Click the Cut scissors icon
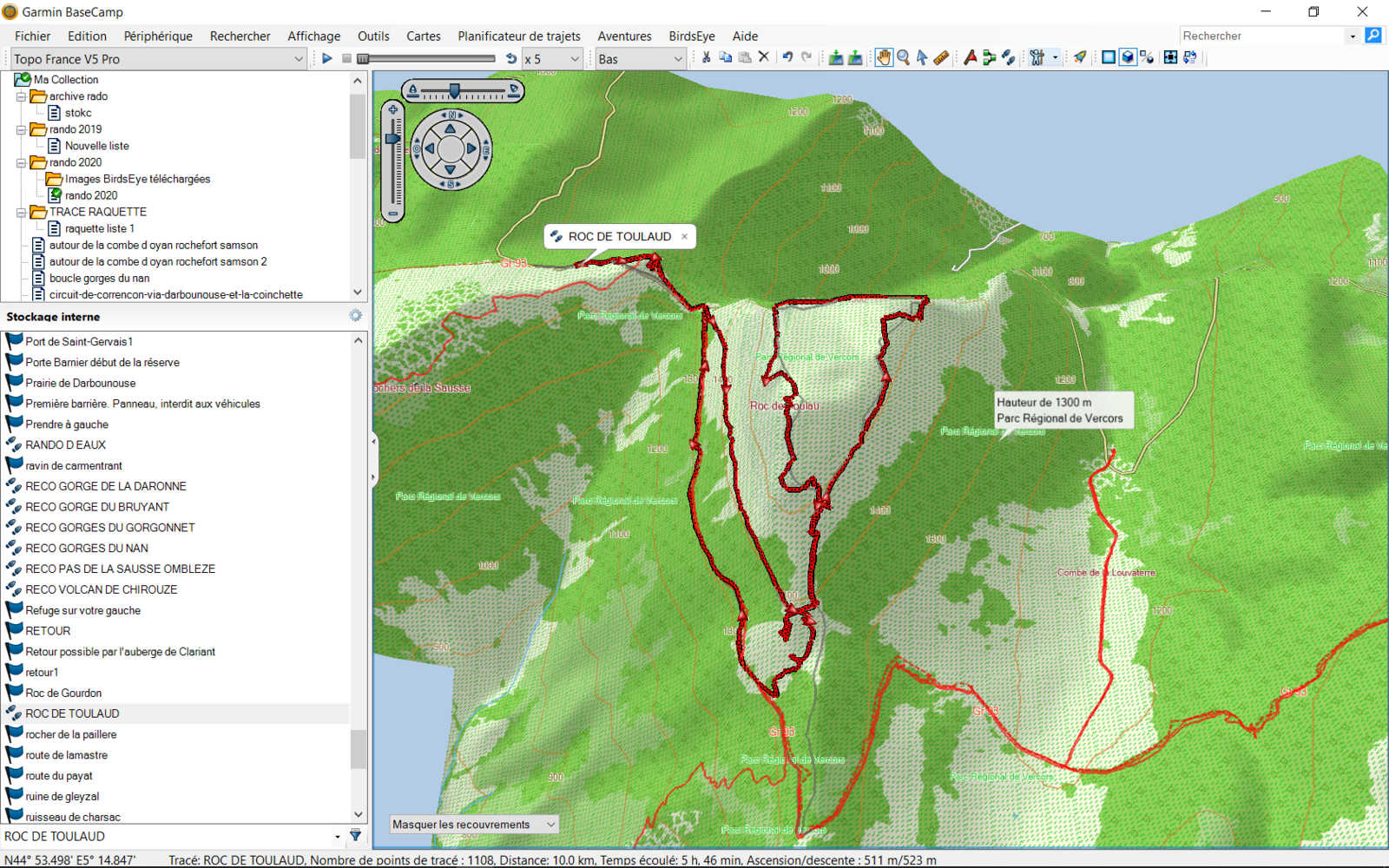 707,58
